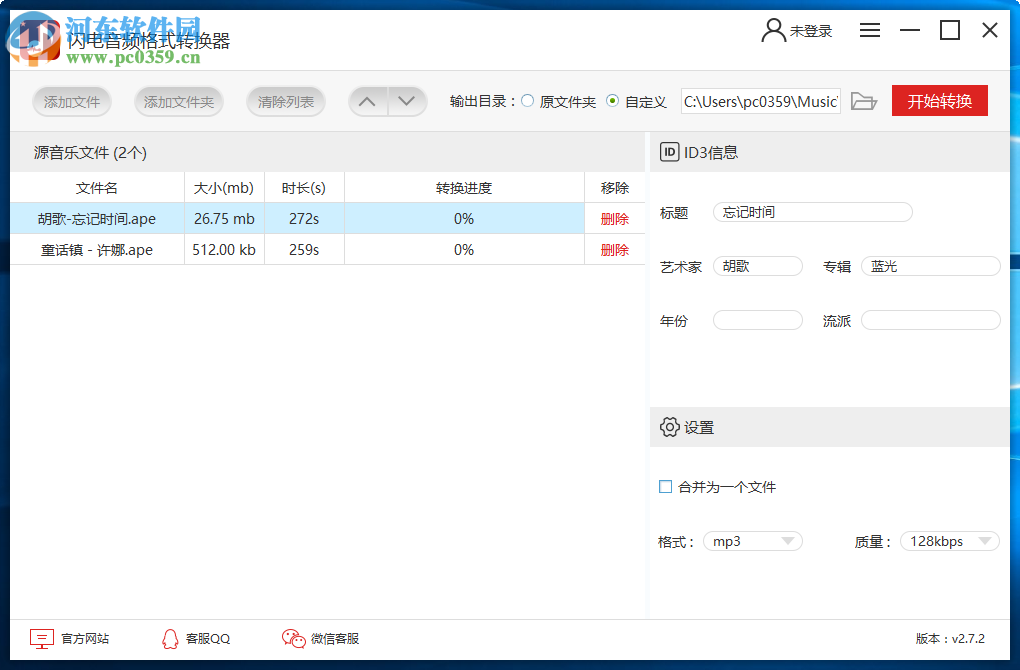Viewport: 1020px width, 670px height.
Task: Click the 0% progress cell of 胡歌-忘记时间.ape
Action: coord(463,218)
